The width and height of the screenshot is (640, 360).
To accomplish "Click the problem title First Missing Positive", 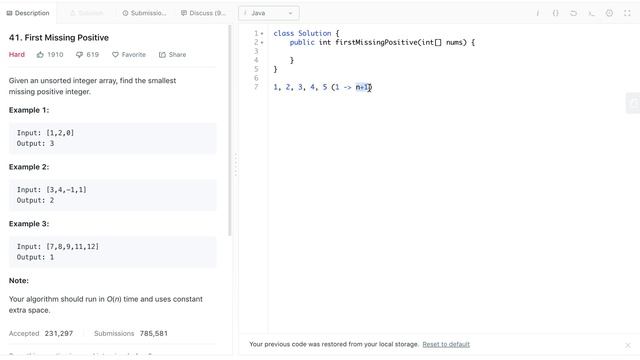I will click(x=59, y=38).
